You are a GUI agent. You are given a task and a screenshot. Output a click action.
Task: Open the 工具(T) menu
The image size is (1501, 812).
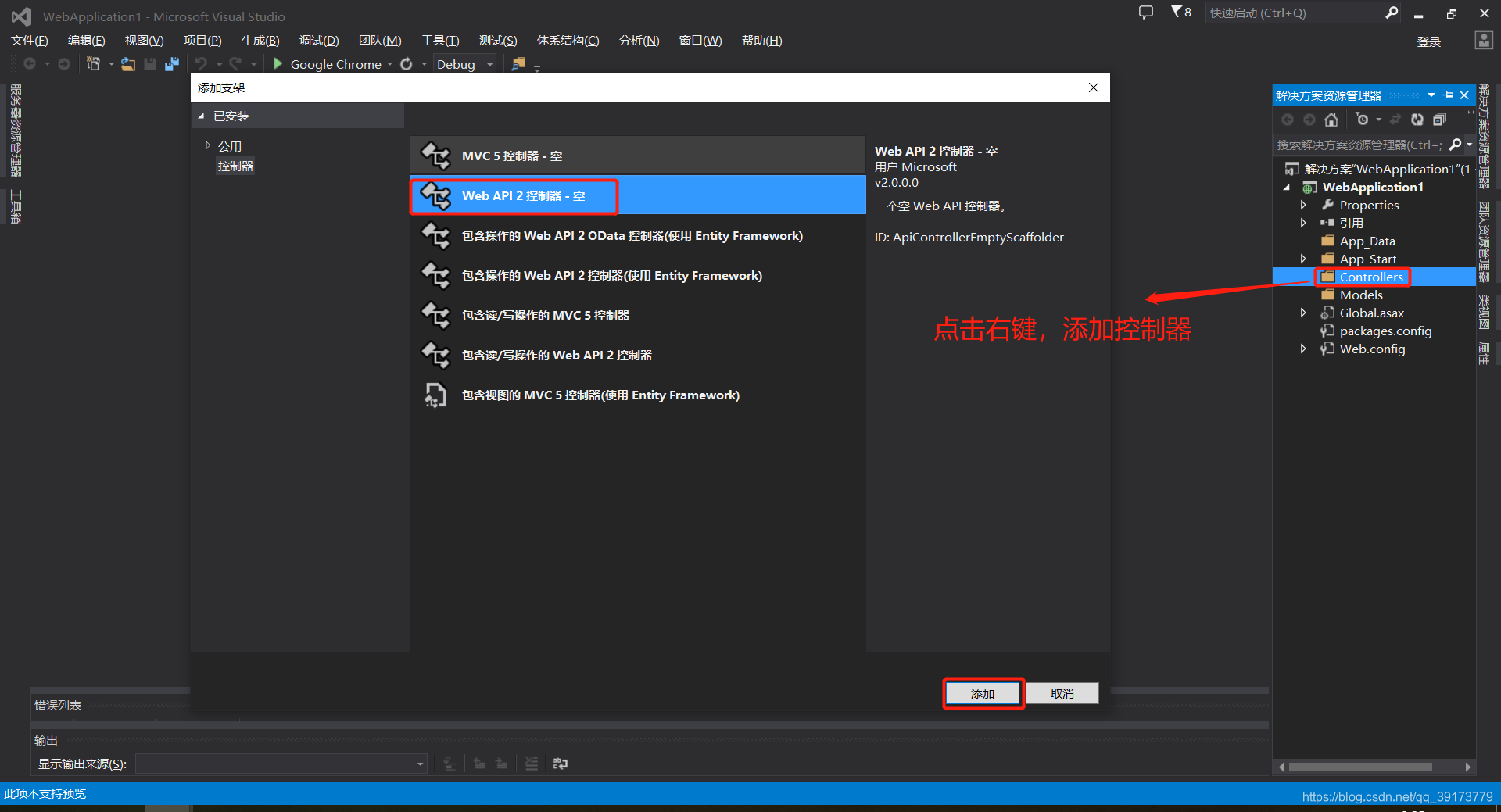click(x=440, y=41)
